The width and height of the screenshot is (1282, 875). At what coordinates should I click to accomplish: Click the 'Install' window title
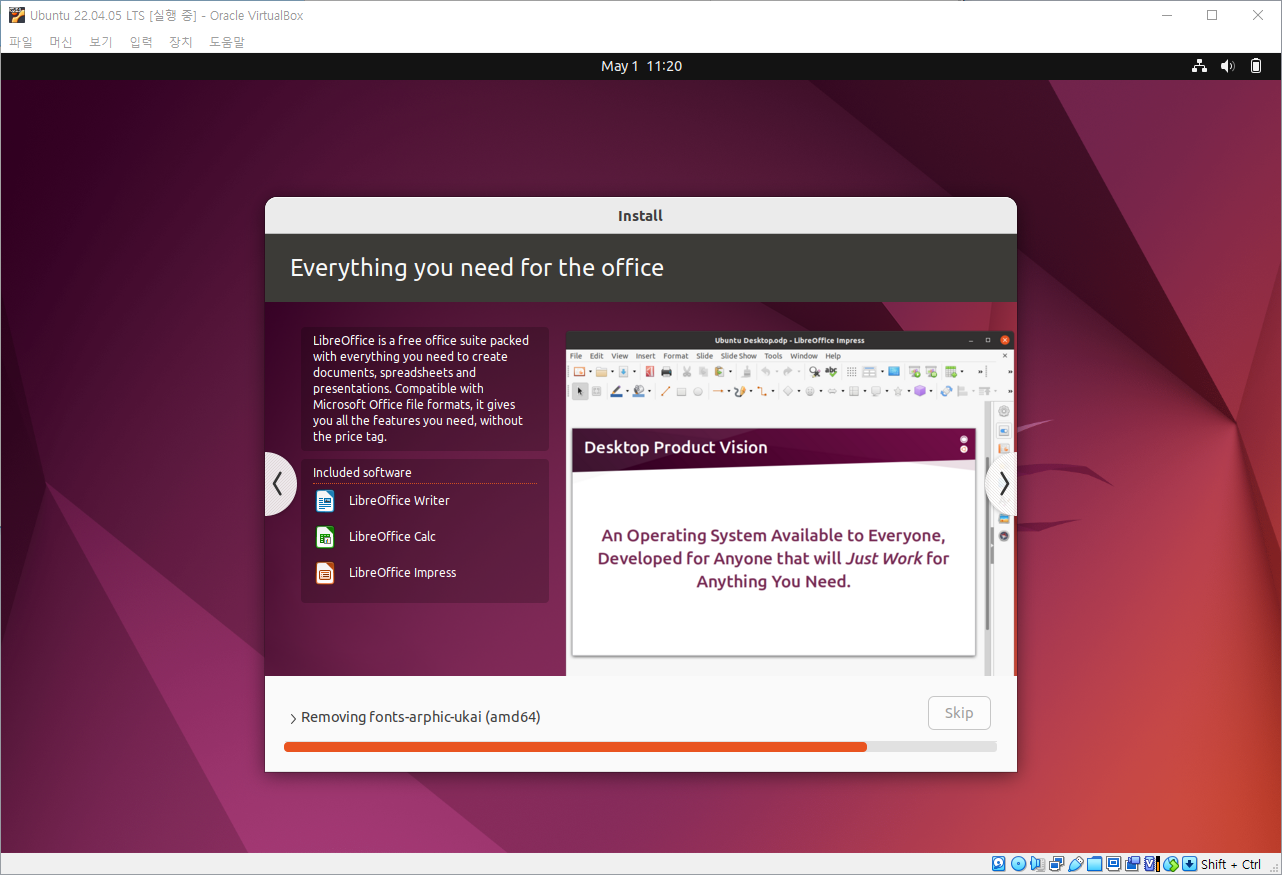[x=641, y=216]
